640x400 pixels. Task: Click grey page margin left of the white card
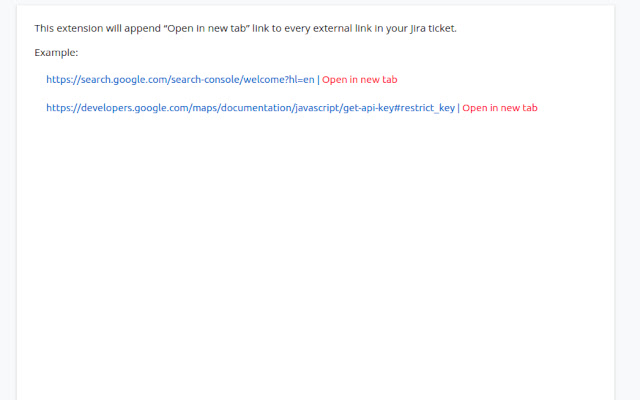8,204
